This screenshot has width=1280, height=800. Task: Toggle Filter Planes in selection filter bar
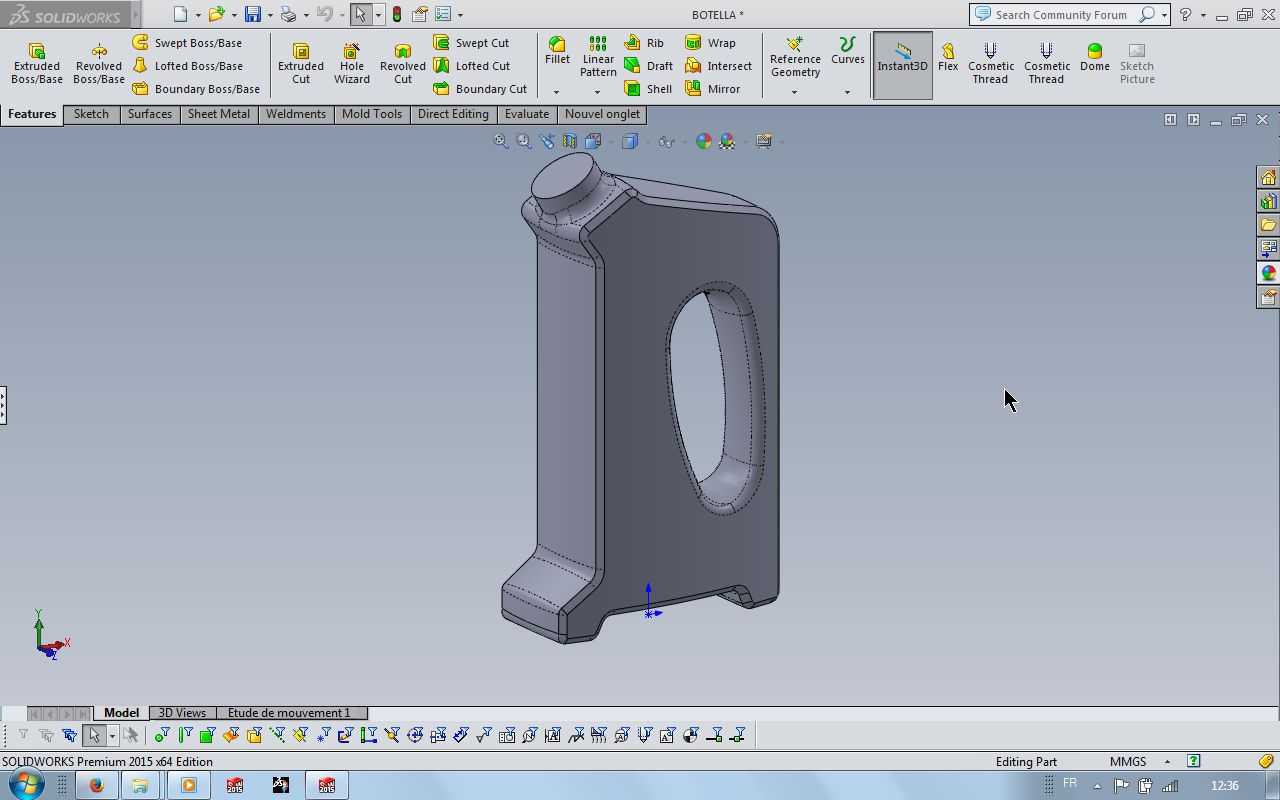[300, 736]
